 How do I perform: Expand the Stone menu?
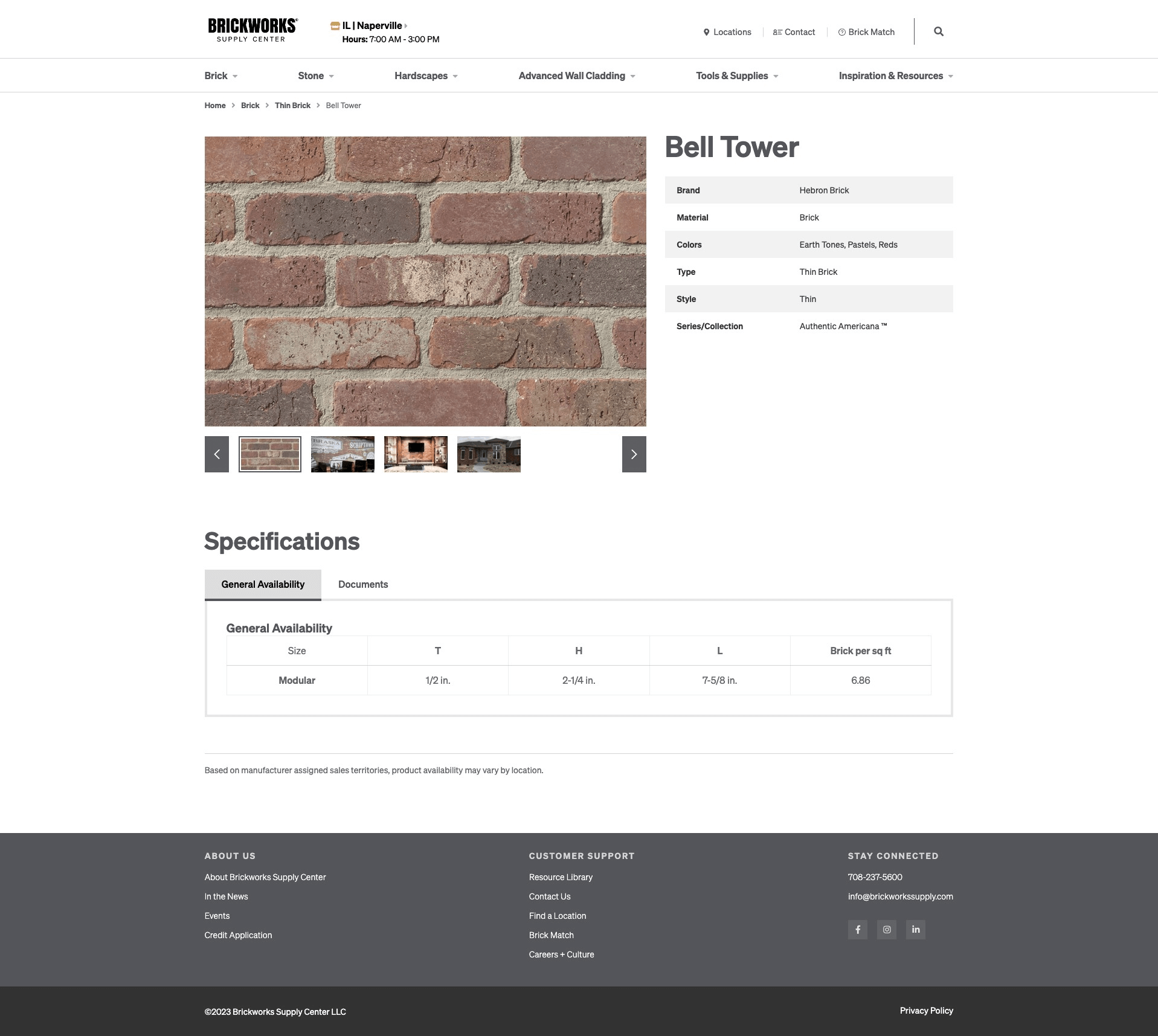[x=316, y=76]
